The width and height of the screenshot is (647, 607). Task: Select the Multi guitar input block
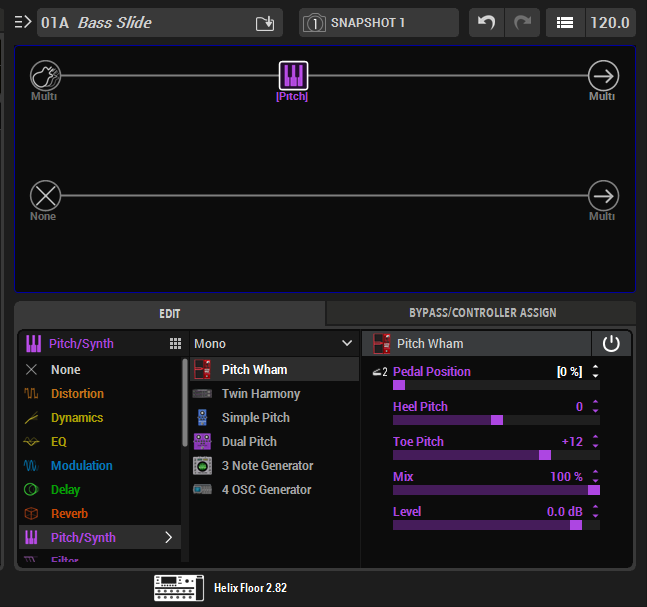pyautogui.click(x=45, y=76)
